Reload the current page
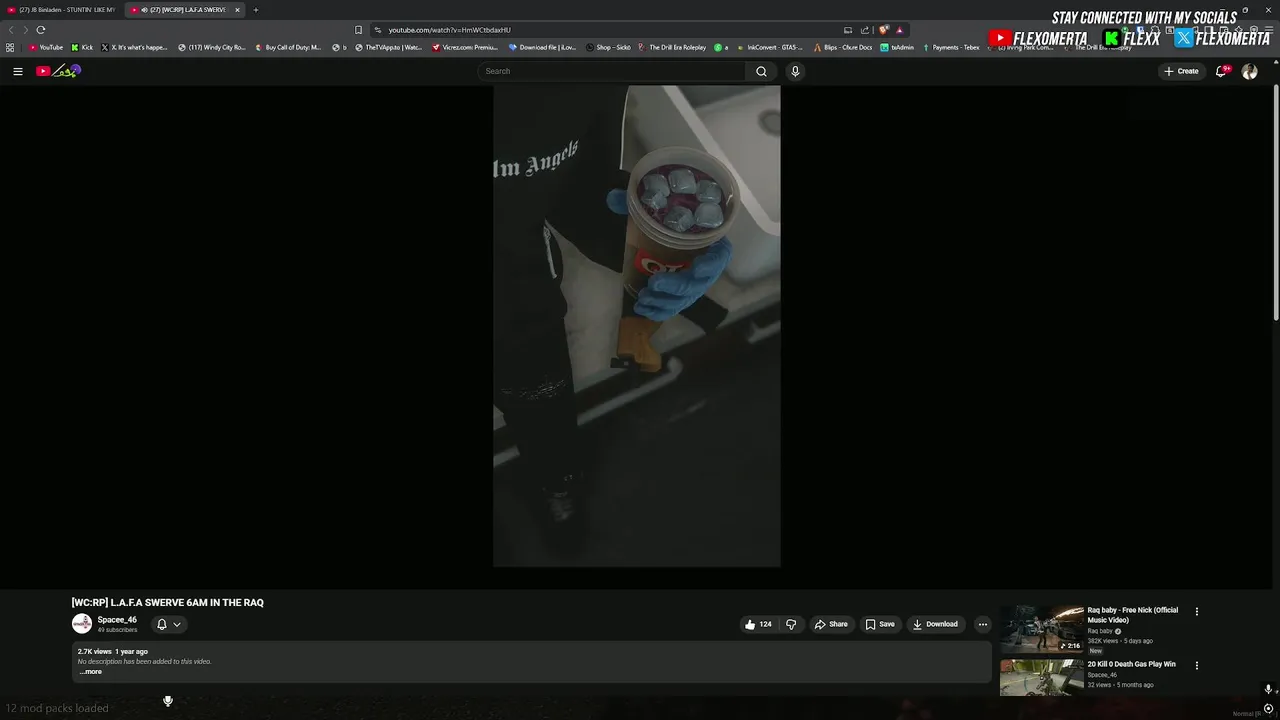1280x720 pixels. [x=41, y=30]
